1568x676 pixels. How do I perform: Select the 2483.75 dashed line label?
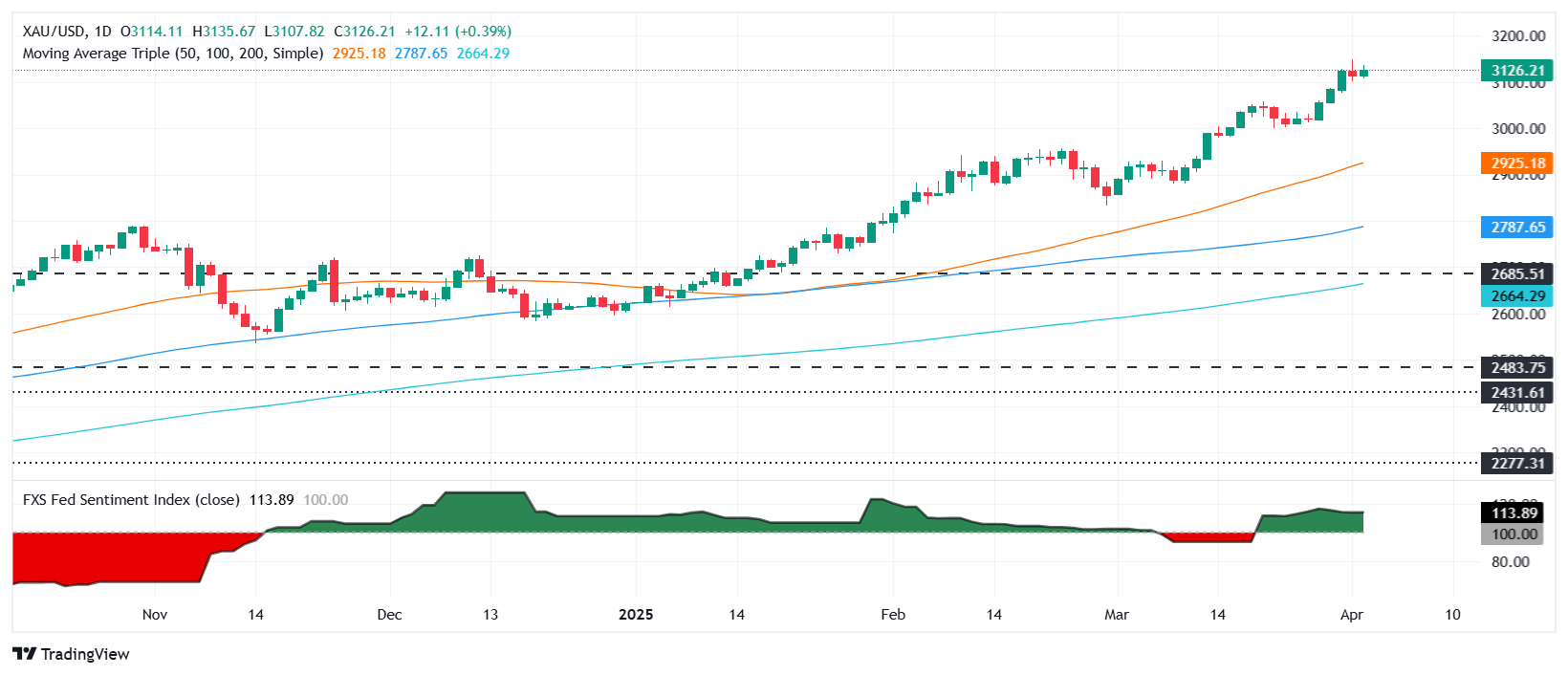[1517, 368]
